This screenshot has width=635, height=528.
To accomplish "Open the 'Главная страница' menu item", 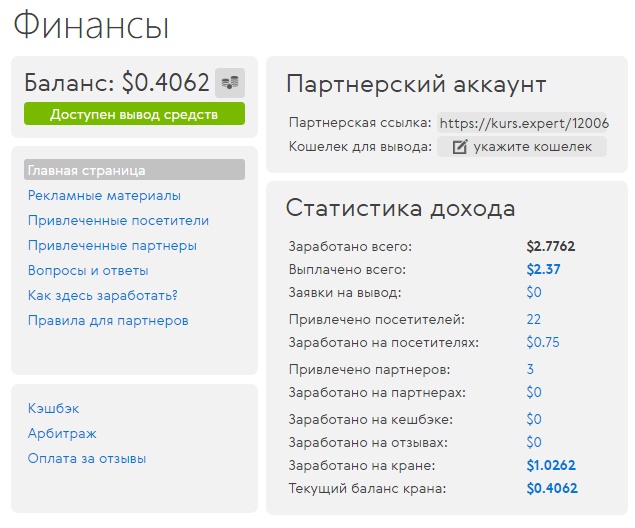I will point(134,170).
